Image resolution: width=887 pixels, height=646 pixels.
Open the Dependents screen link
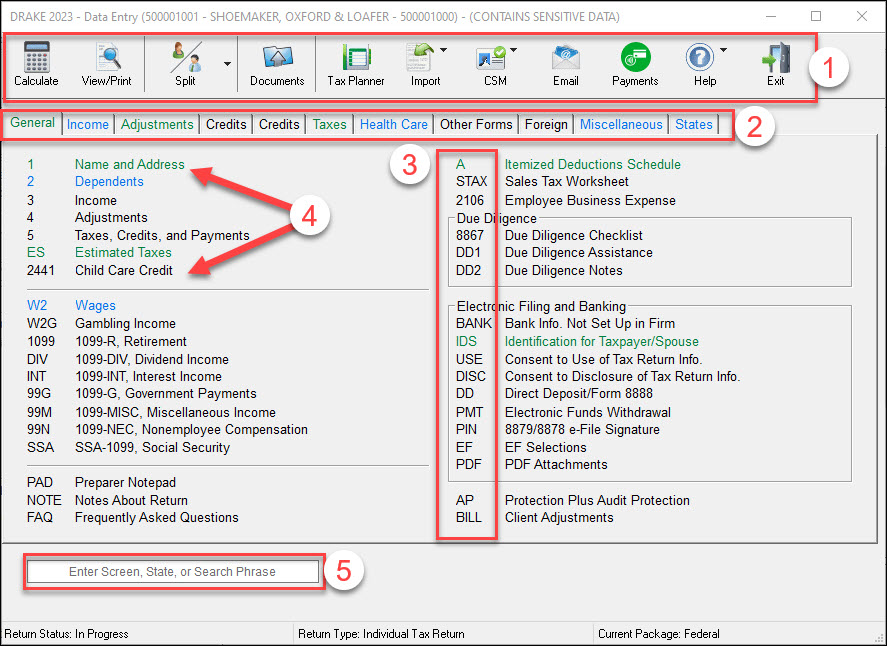point(109,182)
